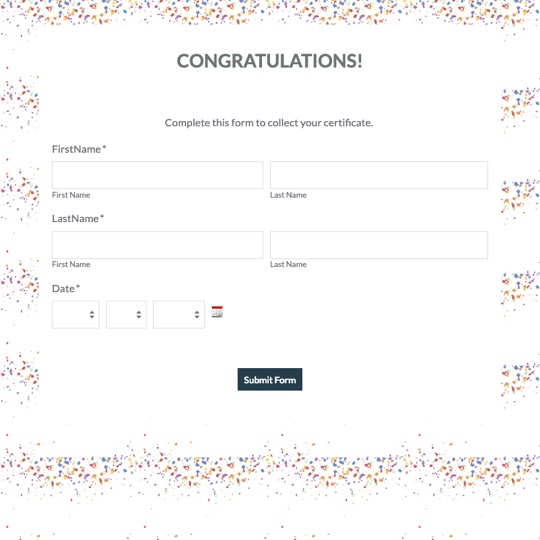Click 'First Name' sublabel in FirstName section

(x=71, y=195)
